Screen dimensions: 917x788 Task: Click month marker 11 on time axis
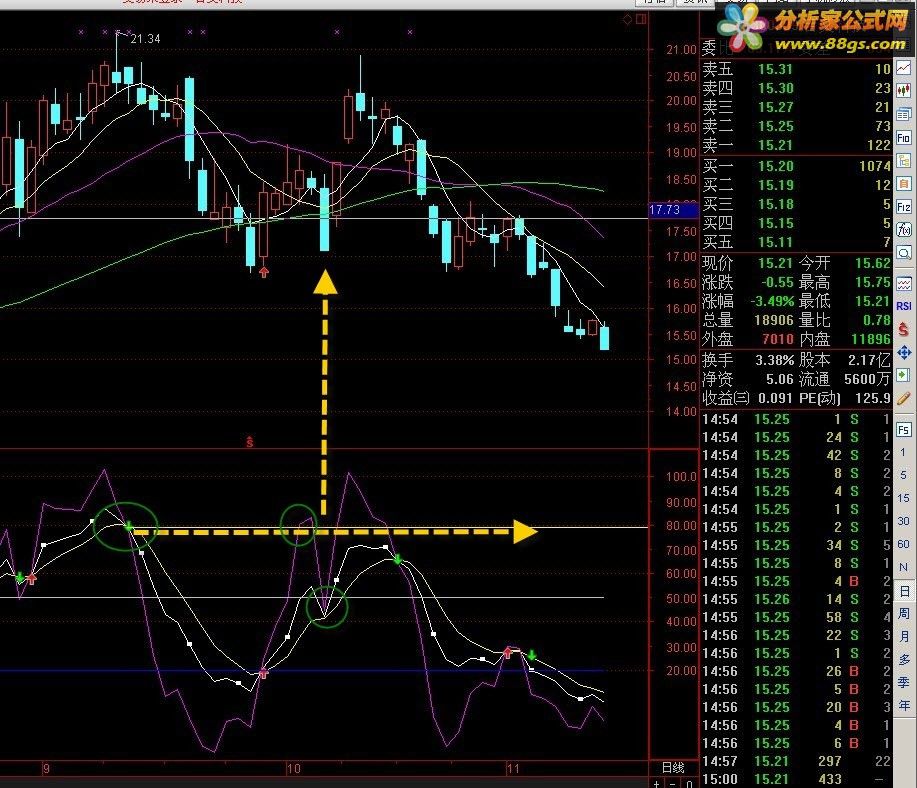coord(513,768)
